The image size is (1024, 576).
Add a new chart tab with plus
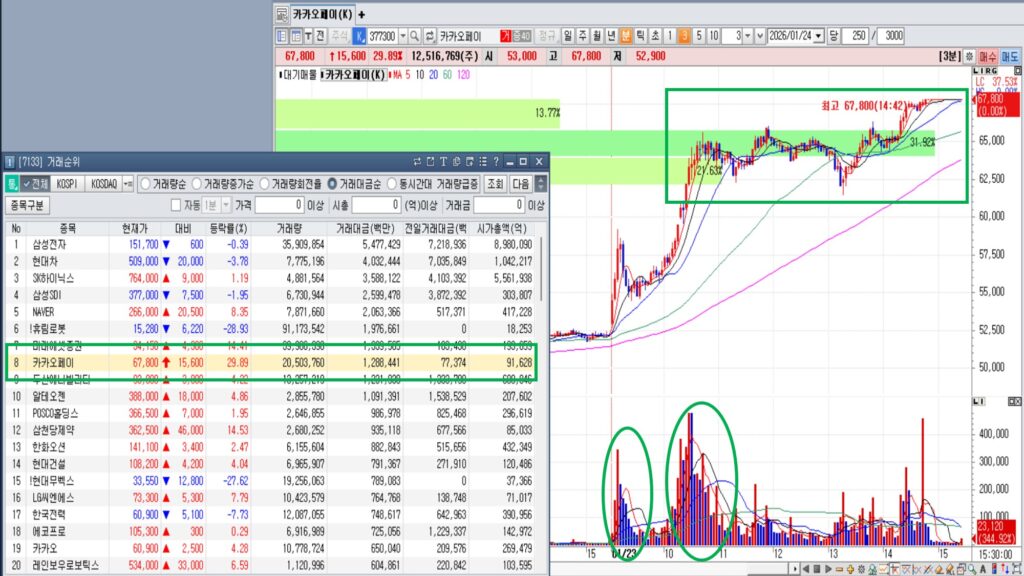[x=362, y=14]
